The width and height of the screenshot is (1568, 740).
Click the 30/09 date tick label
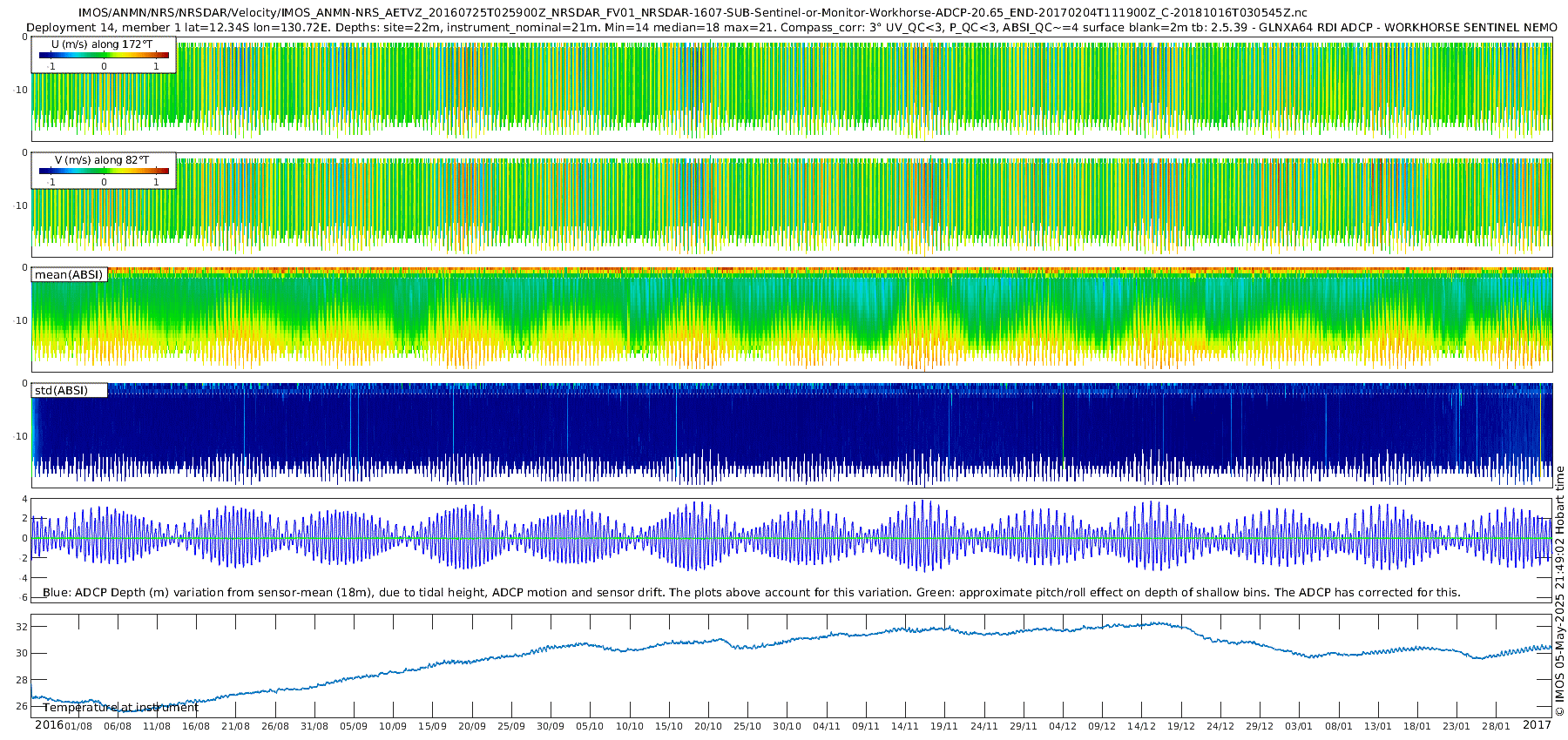(551, 726)
